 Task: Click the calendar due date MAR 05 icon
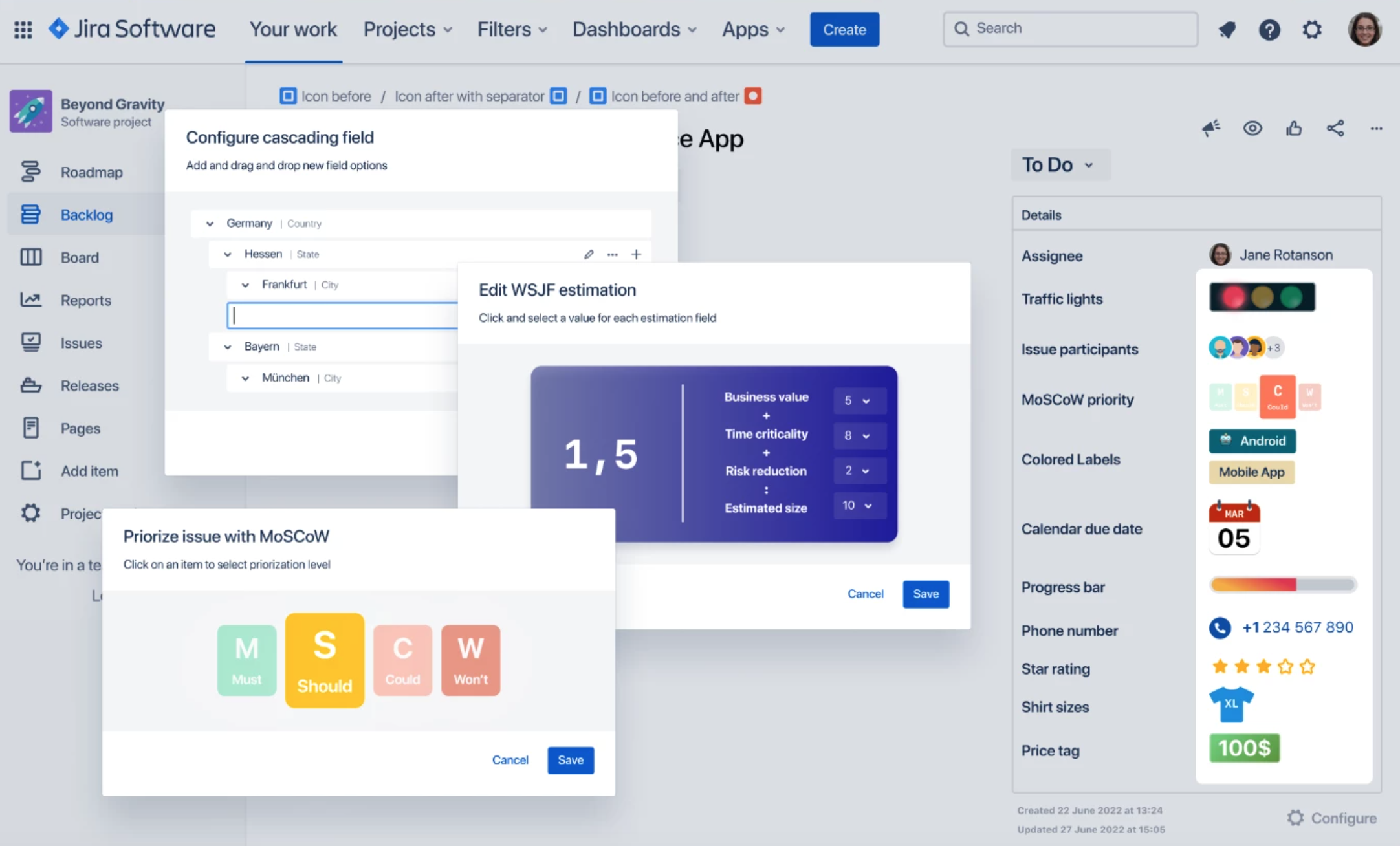(x=1234, y=528)
